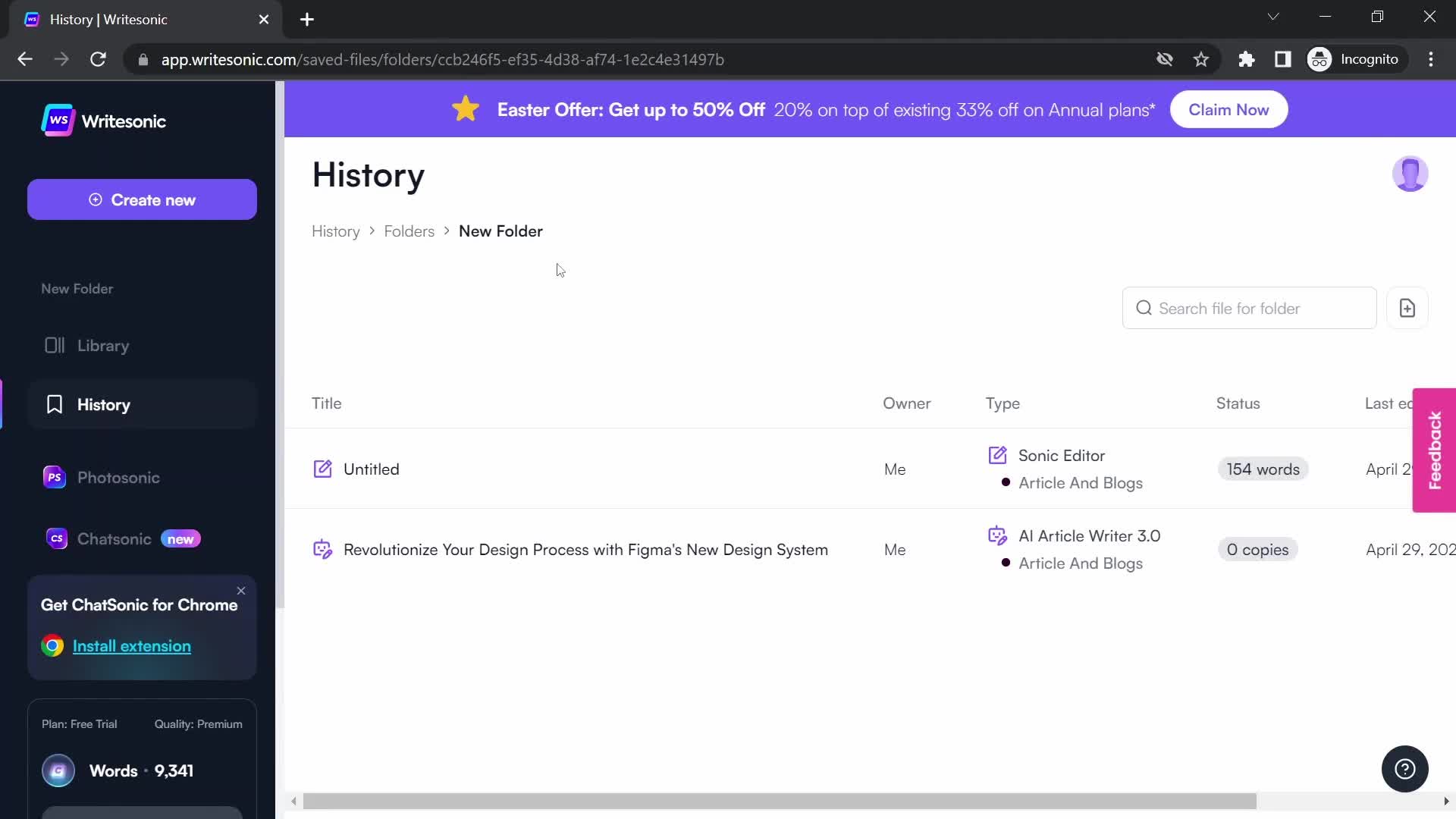Image resolution: width=1456 pixels, height=819 pixels.
Task: Click Install extension Chrome link
Action: 132,645
